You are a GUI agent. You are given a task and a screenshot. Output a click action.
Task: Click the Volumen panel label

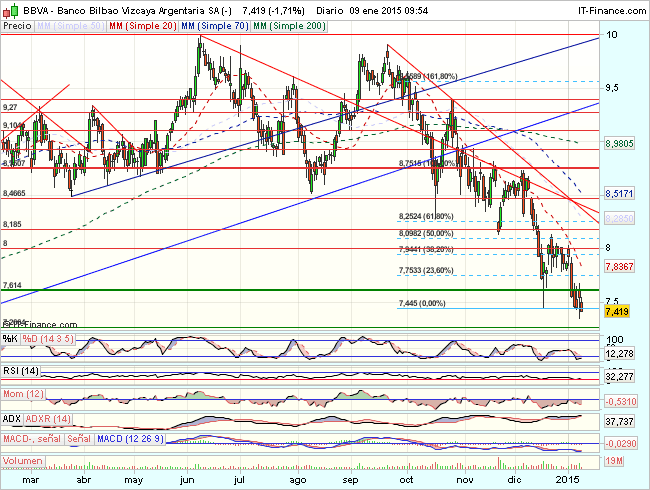pos(22,461)
